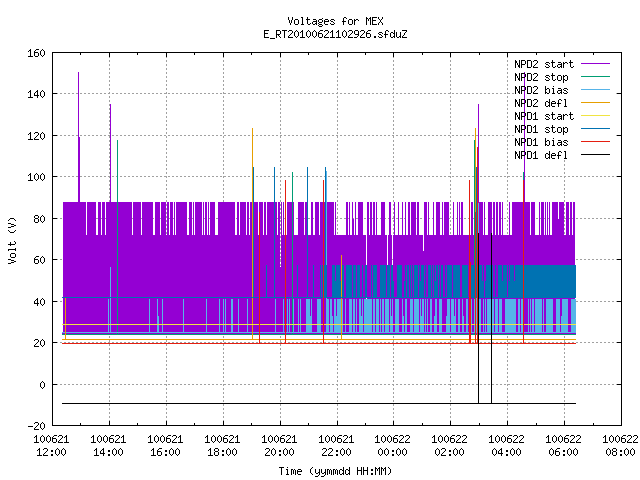Viewport: 640px width, 480px height.
Task: Click the Time (yymmdd HH:MM) x-axis label
Action: 335,471
